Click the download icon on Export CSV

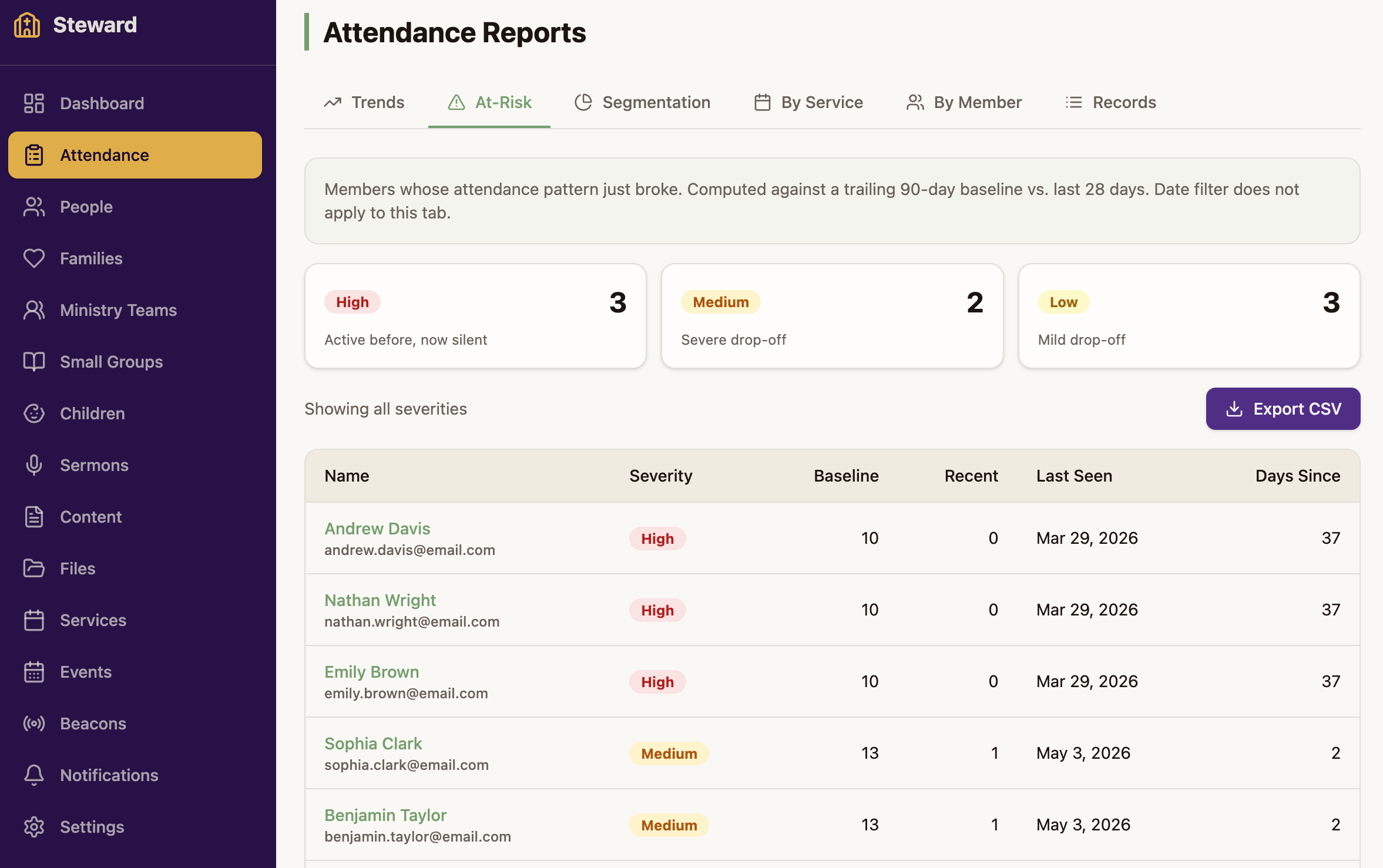[1234, 409]
